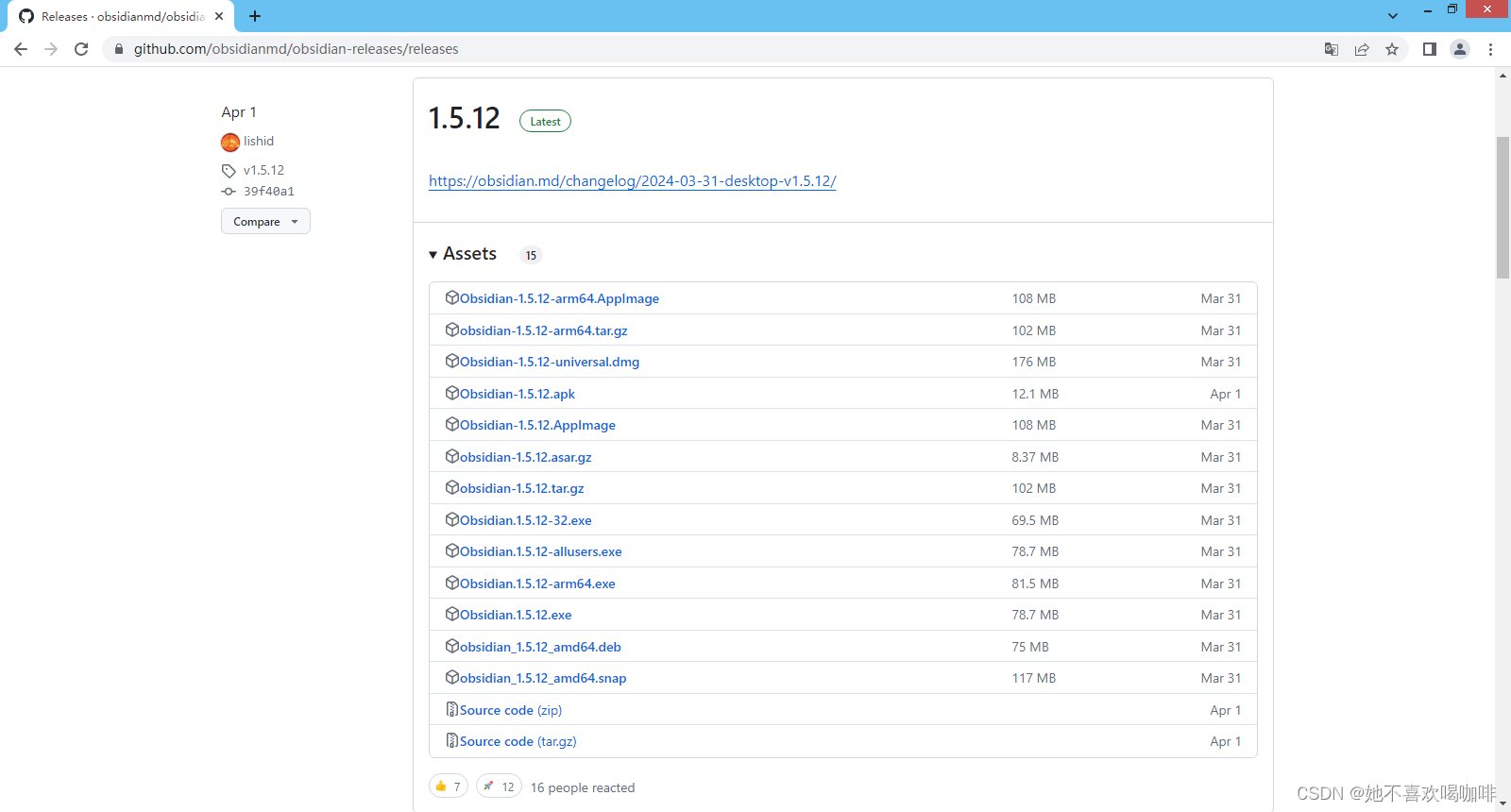Download Obsidian-1.5.12-universal.dmg
Viewport: 1511px width, 812px height.
pyautogui.click(x=550, y=362)
